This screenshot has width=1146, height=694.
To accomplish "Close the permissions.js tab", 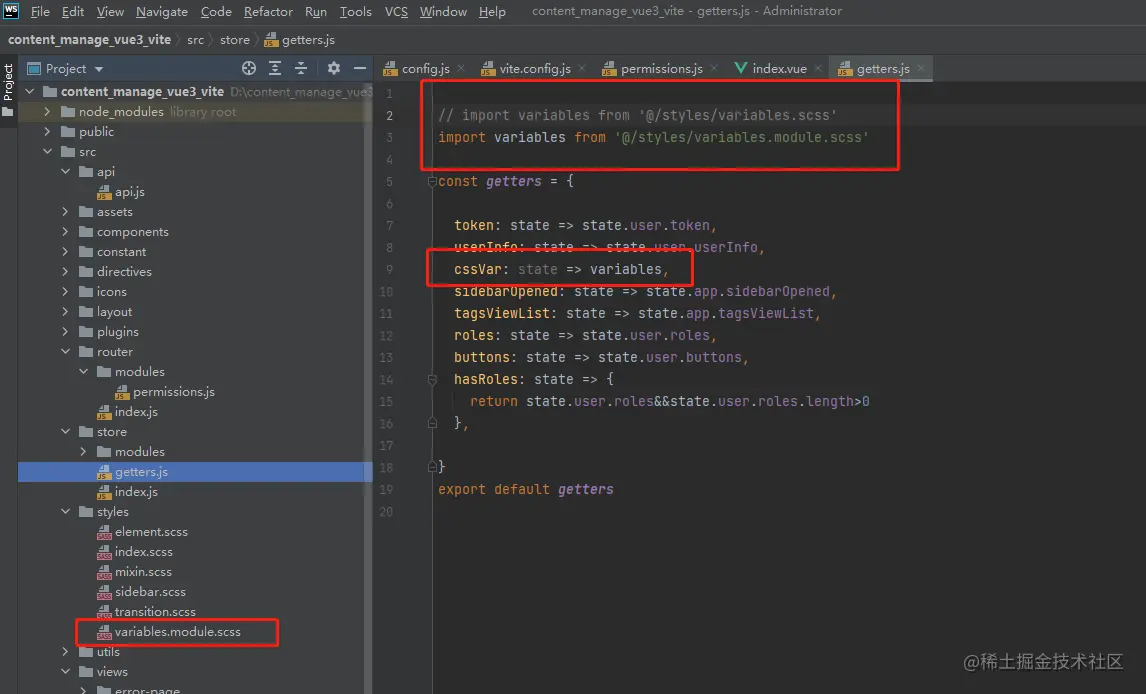I will (x=714, y=68).
